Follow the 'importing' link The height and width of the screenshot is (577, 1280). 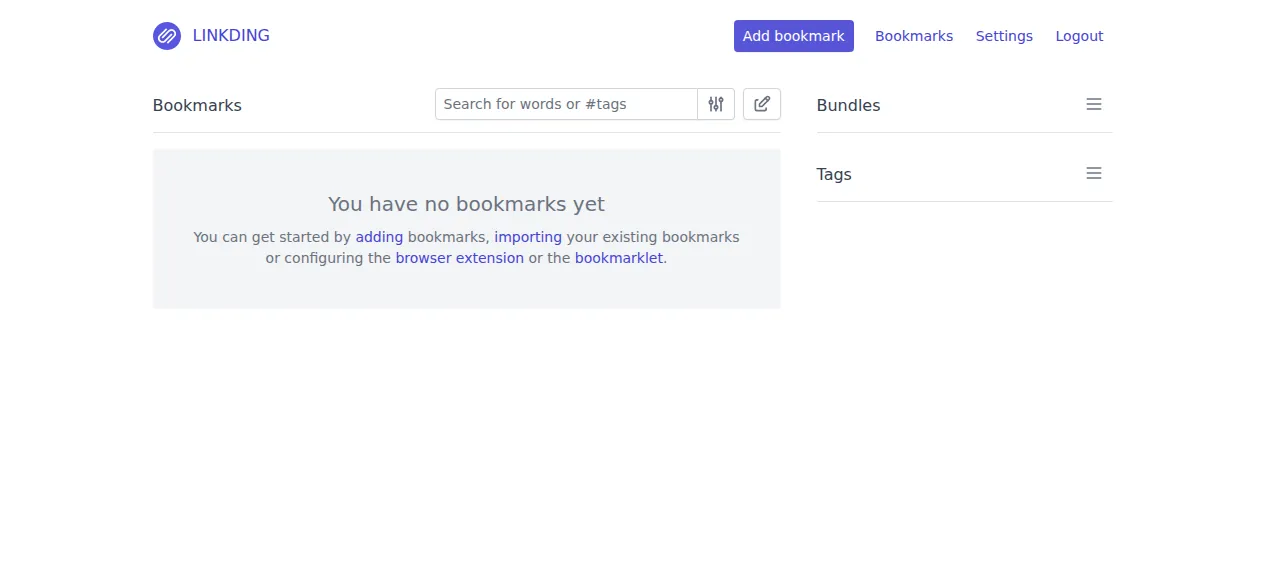pos(528,237)
